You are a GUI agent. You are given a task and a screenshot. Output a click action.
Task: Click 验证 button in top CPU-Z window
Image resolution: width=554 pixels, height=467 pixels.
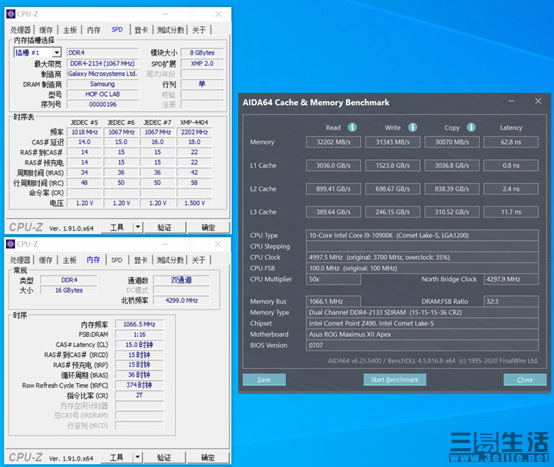tap(165, 227)
